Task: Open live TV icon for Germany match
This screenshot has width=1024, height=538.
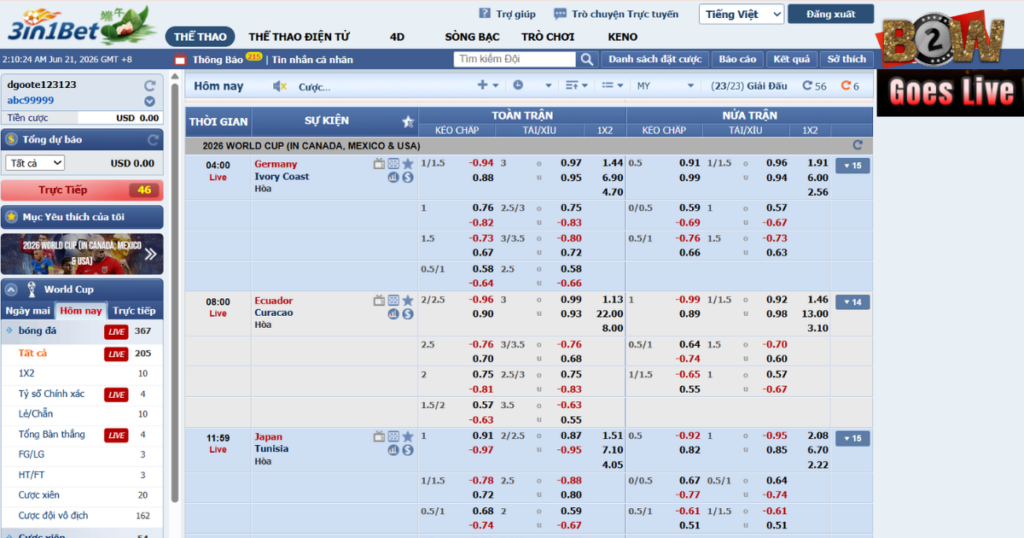Action: [x=379, y=164]
